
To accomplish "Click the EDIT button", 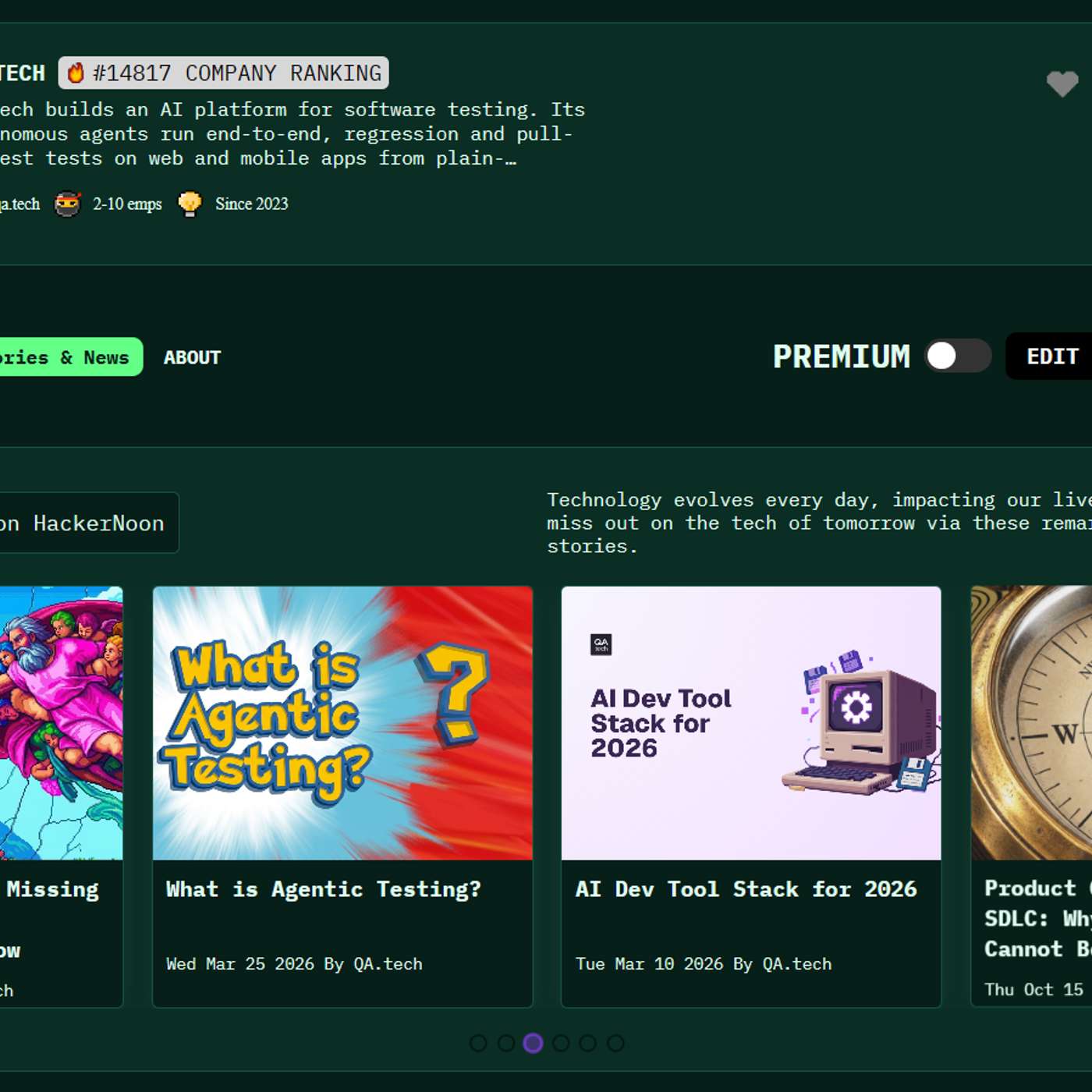I will [x=1051, y=356].
